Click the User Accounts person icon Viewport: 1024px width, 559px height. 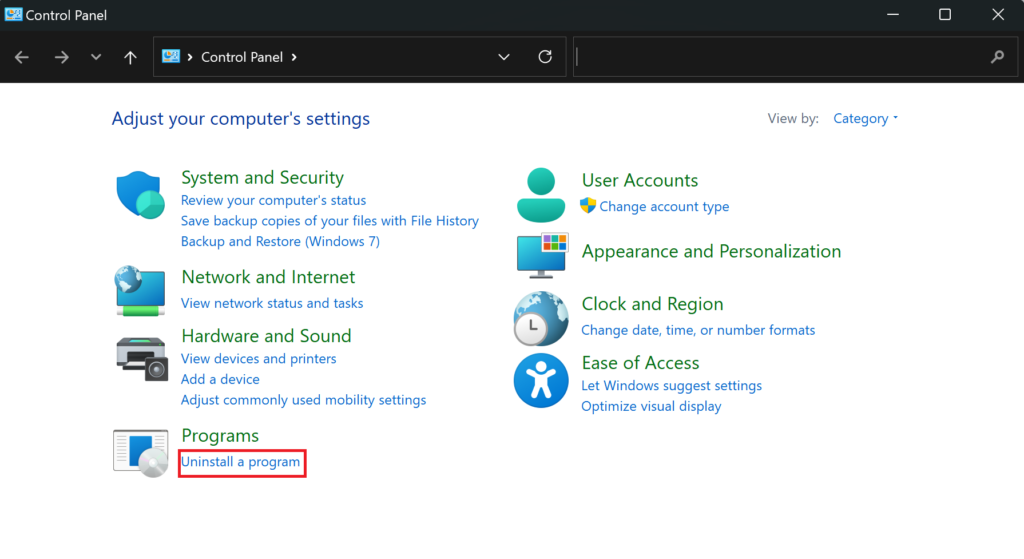(541, 194)
